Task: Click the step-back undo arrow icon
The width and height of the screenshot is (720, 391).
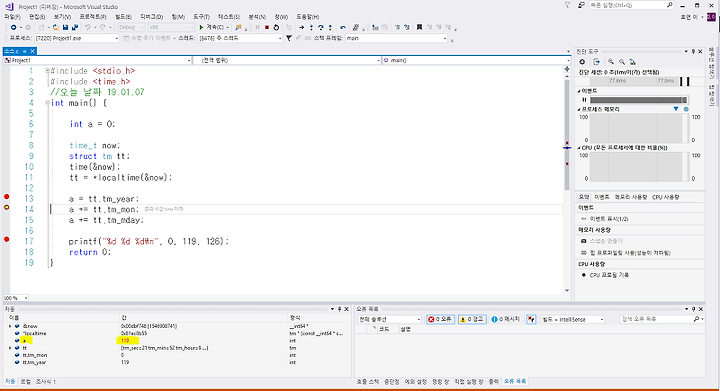Action: 343,28
